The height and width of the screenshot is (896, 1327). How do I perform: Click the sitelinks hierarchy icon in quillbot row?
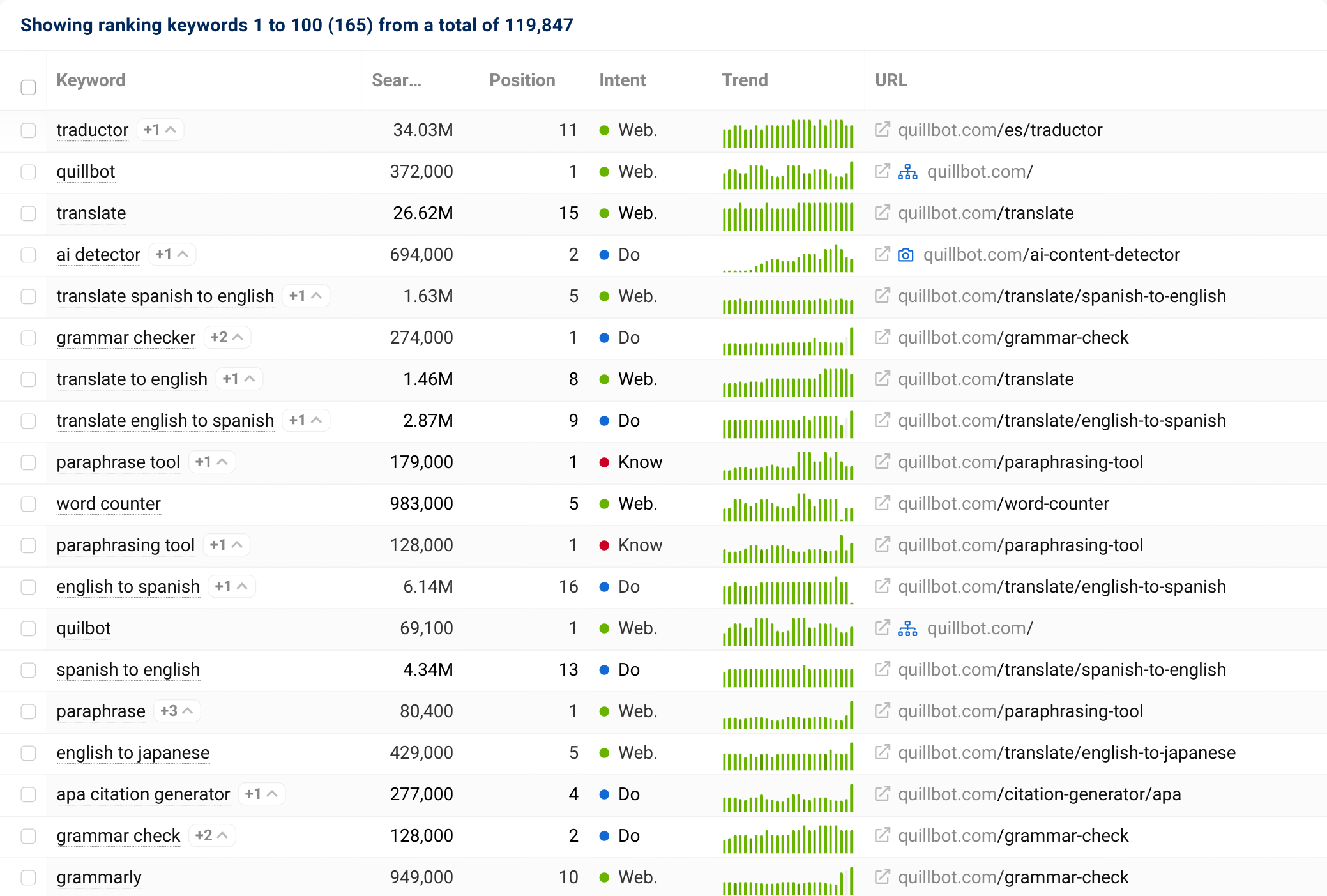coord(907,172)
